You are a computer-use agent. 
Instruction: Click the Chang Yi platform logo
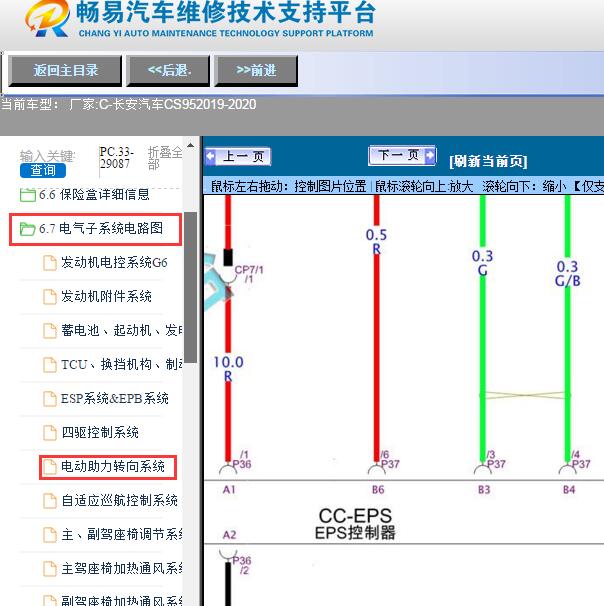47,18
